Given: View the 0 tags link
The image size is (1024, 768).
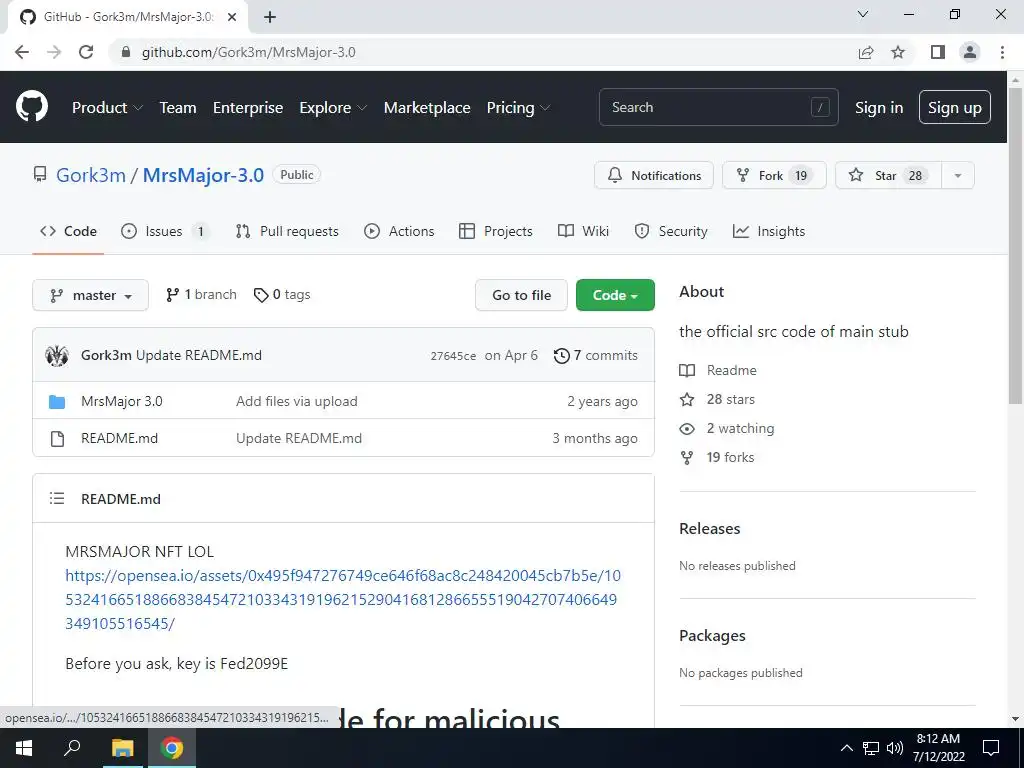Looking at the screenshot, I should 282,295.
